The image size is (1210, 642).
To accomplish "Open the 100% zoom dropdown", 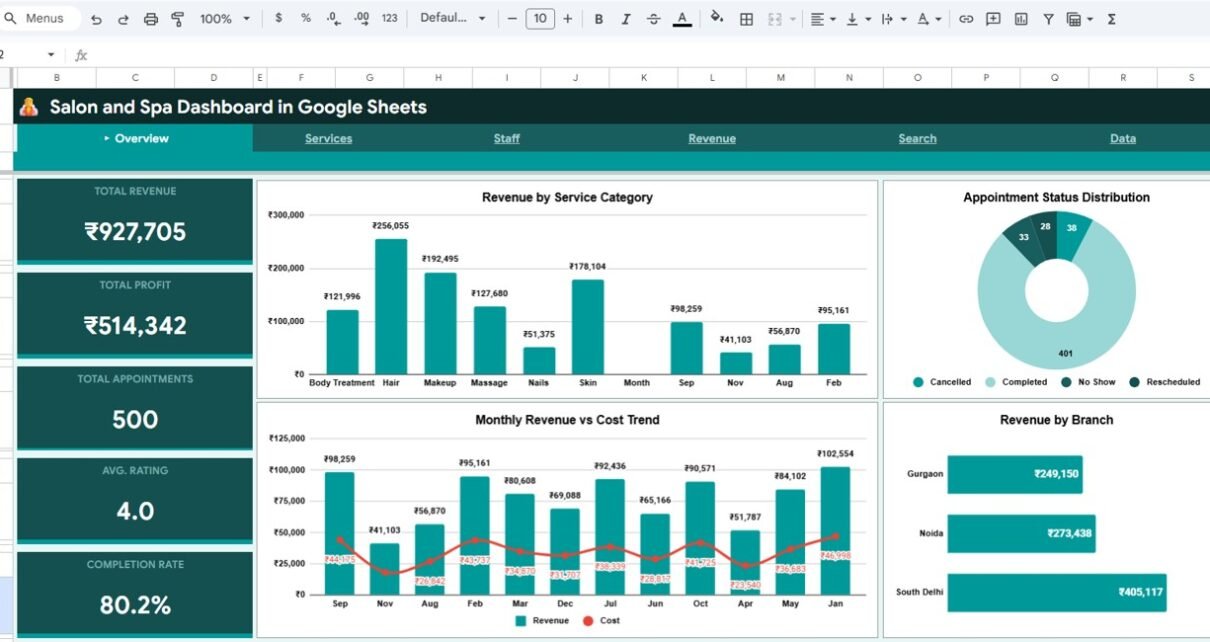I will tap(224, 19).
